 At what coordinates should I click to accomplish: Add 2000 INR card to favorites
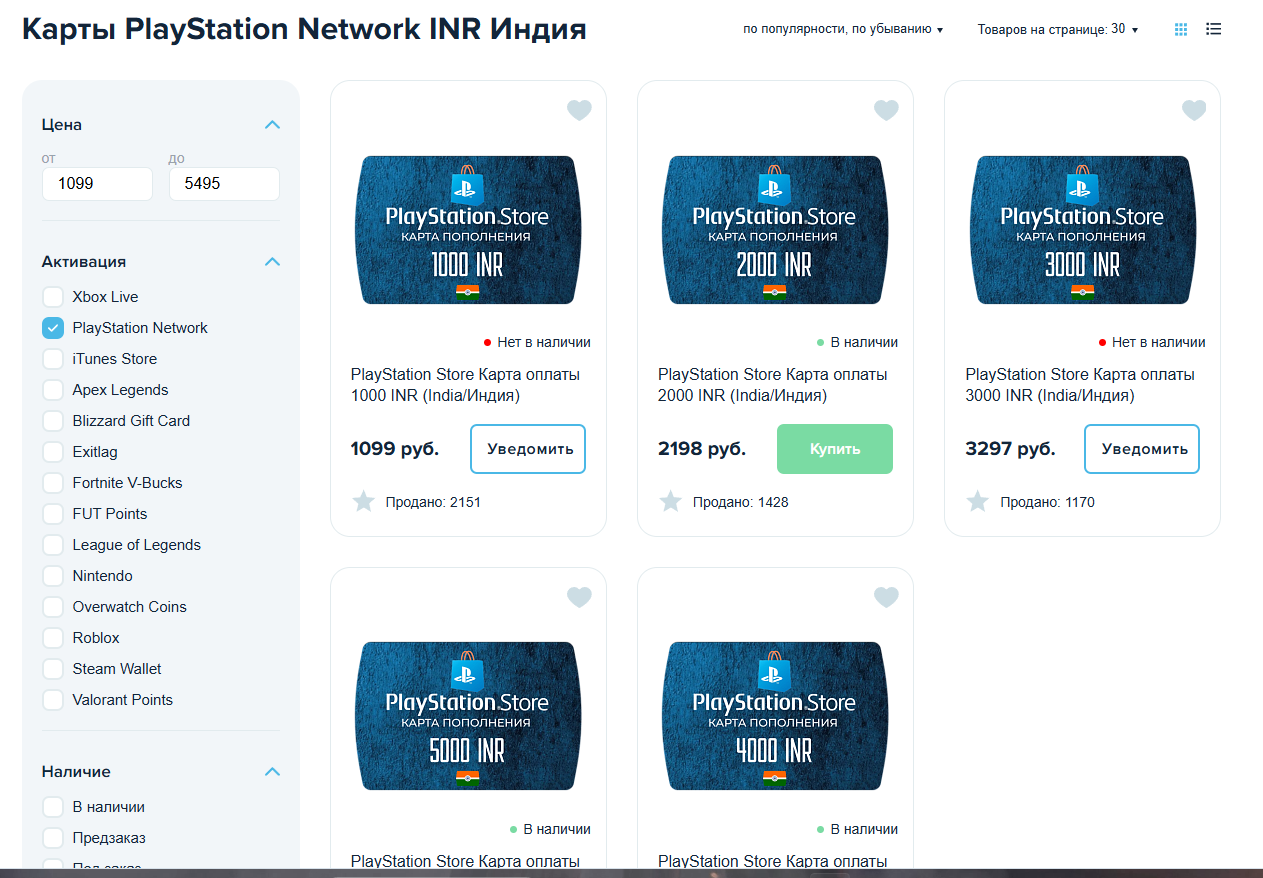tap(886, 110)
